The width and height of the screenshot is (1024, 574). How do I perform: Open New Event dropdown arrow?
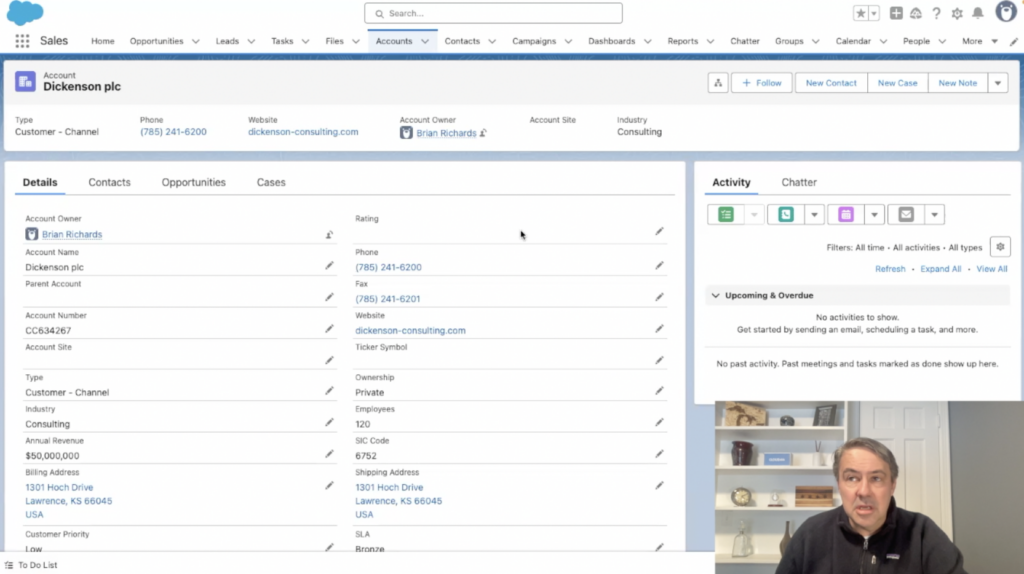click(874, 215)
